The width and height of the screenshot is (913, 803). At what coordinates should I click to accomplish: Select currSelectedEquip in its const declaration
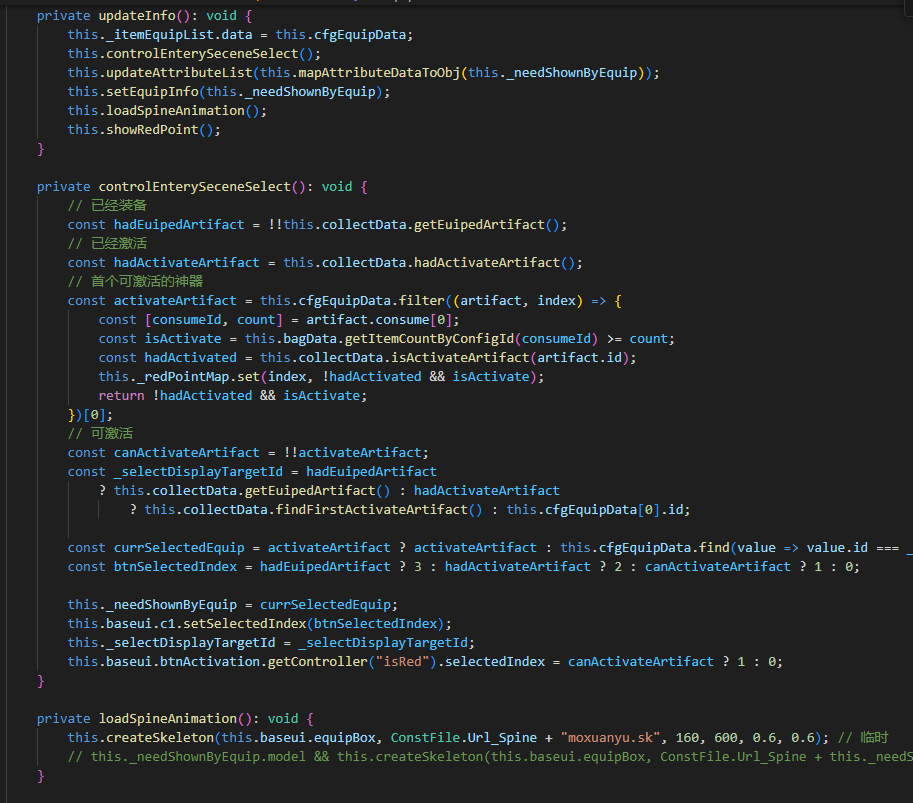tap(179, 548)
